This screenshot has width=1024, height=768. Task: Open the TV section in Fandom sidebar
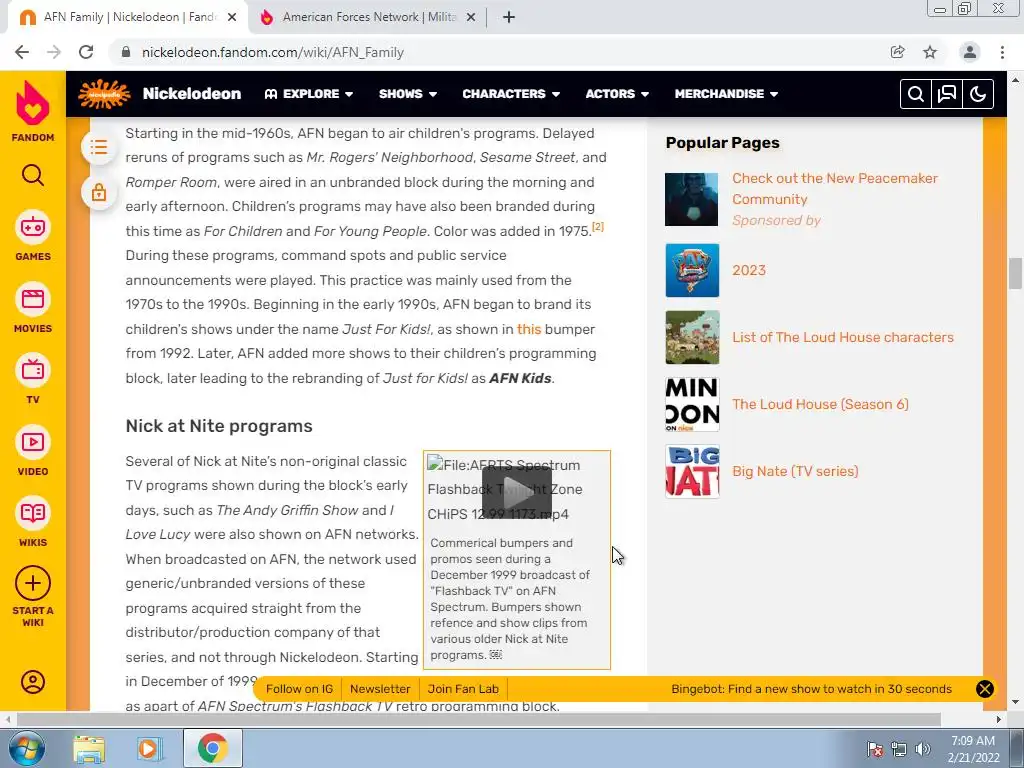coord(33,379)
